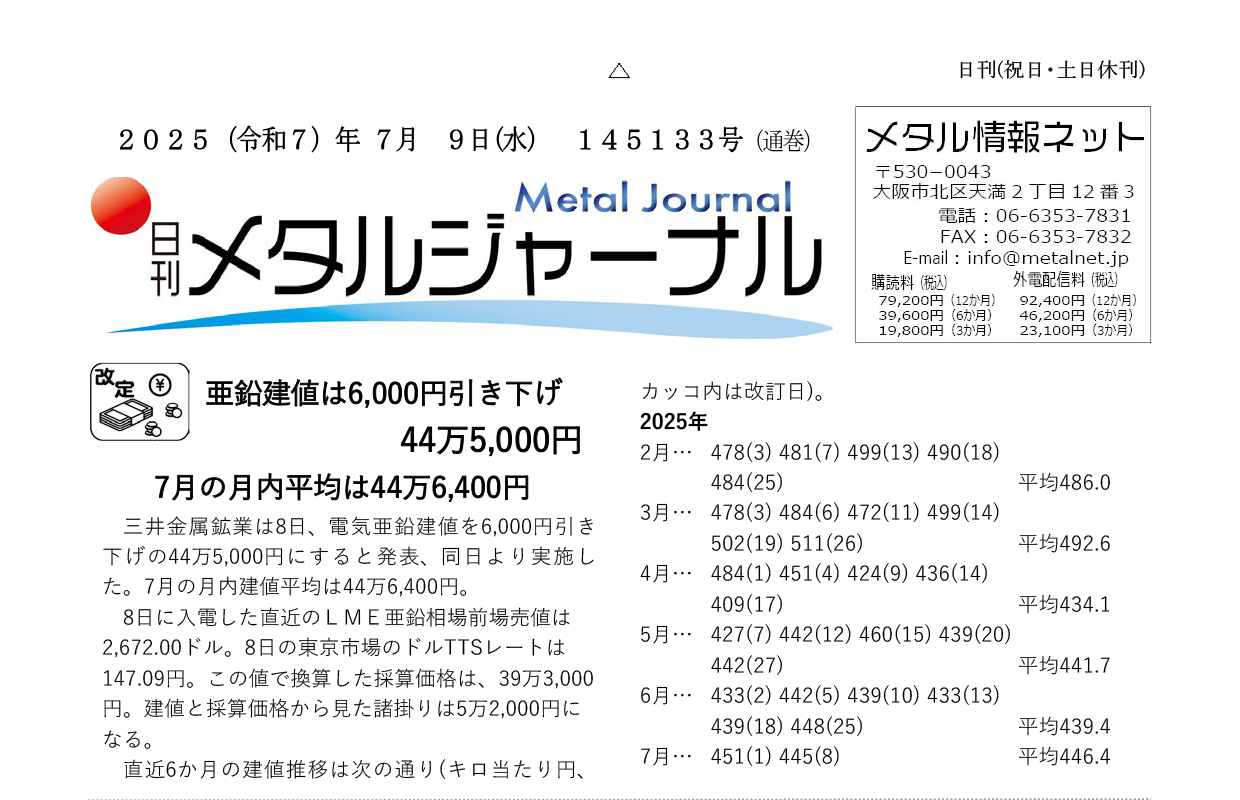Click the issue number '145133号'

(x=661, y=141)
